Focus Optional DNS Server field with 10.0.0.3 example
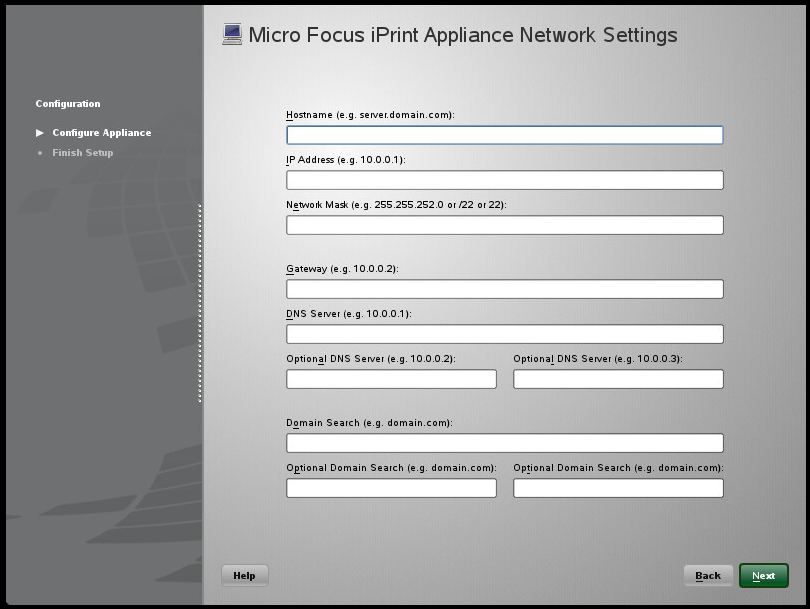The width and height of the screenshot is (810, 609). pyautogui.click(x=618, y=379)
